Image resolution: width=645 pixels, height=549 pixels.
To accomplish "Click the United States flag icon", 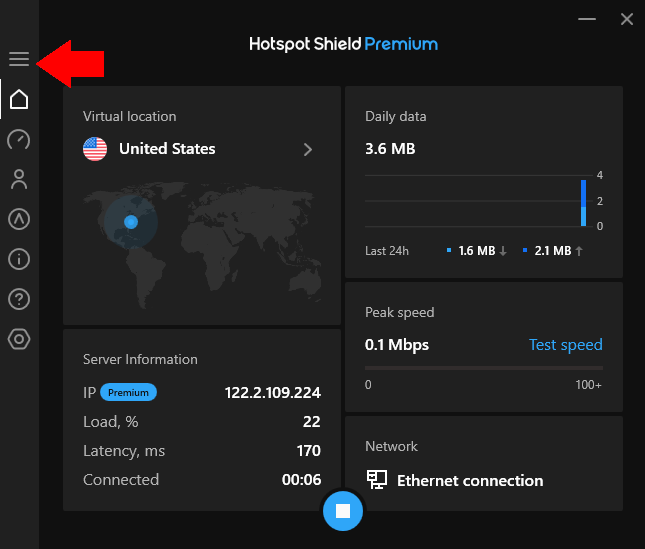I will [x=95, y=149].
